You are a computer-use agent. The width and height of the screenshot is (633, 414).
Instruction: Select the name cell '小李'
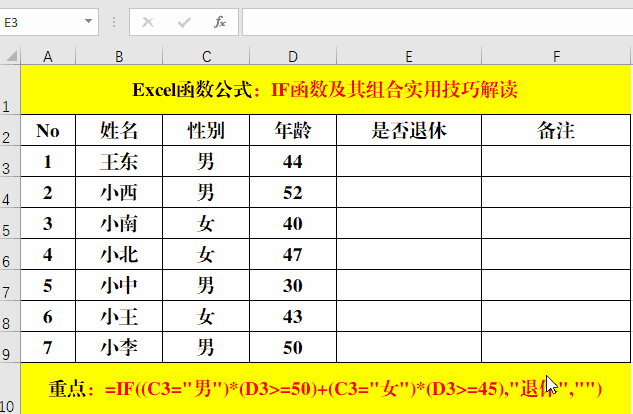pyautogui.click(x=119, y=347)
